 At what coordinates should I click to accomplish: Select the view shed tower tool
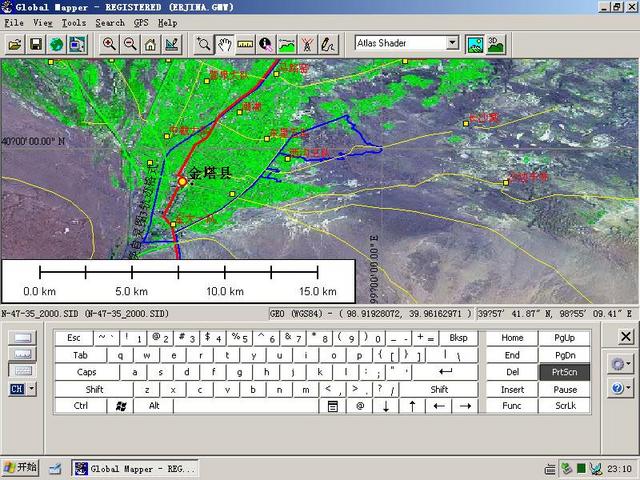point(308,44)
